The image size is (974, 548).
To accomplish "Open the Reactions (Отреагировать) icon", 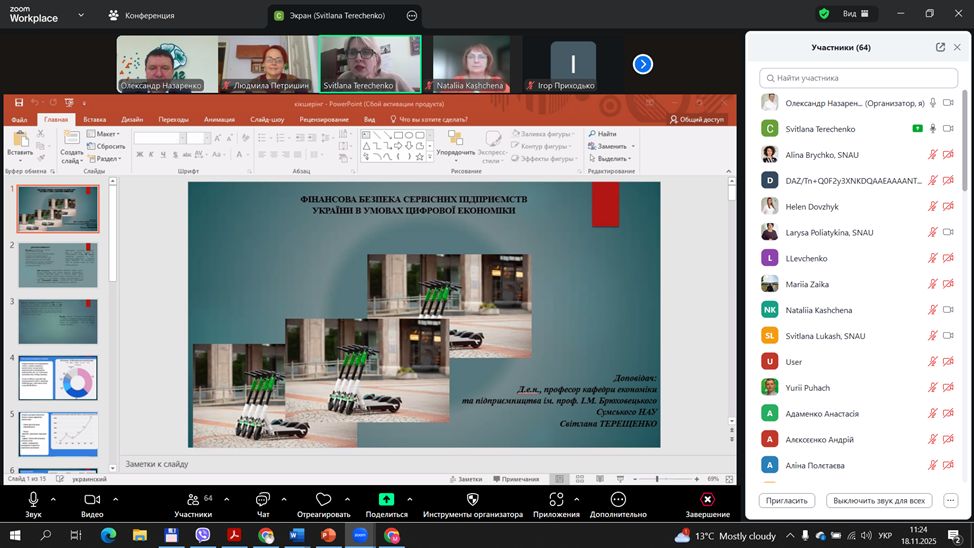I will 323,499.
